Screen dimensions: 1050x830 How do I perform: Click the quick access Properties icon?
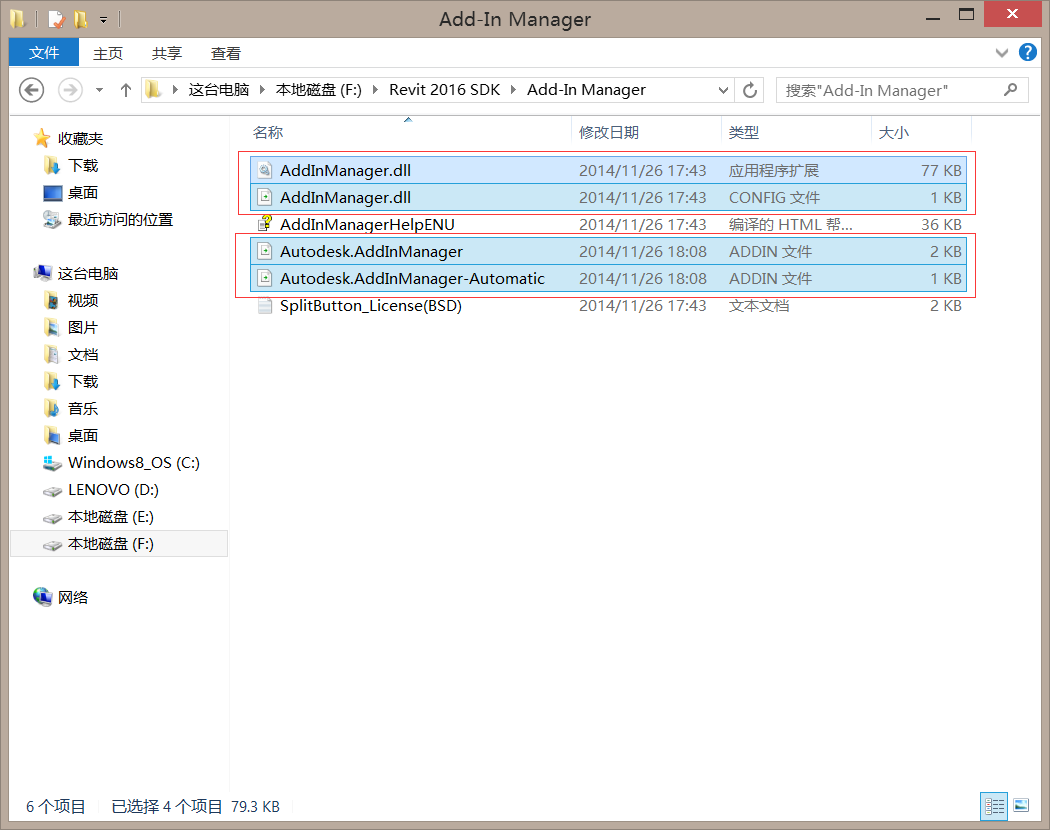point(56,19)
